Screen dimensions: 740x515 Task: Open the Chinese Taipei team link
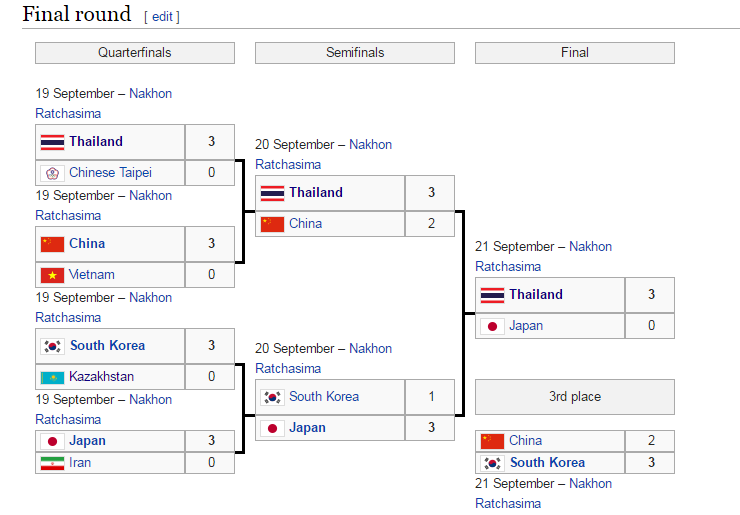point(110,172)
